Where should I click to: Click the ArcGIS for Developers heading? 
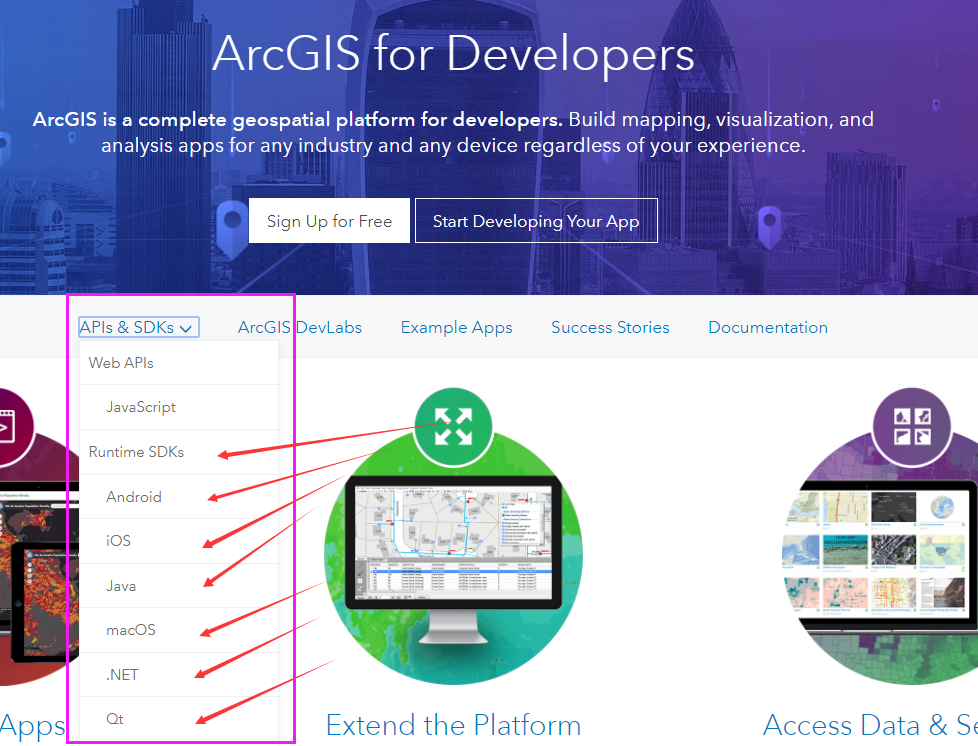[453, 54]
